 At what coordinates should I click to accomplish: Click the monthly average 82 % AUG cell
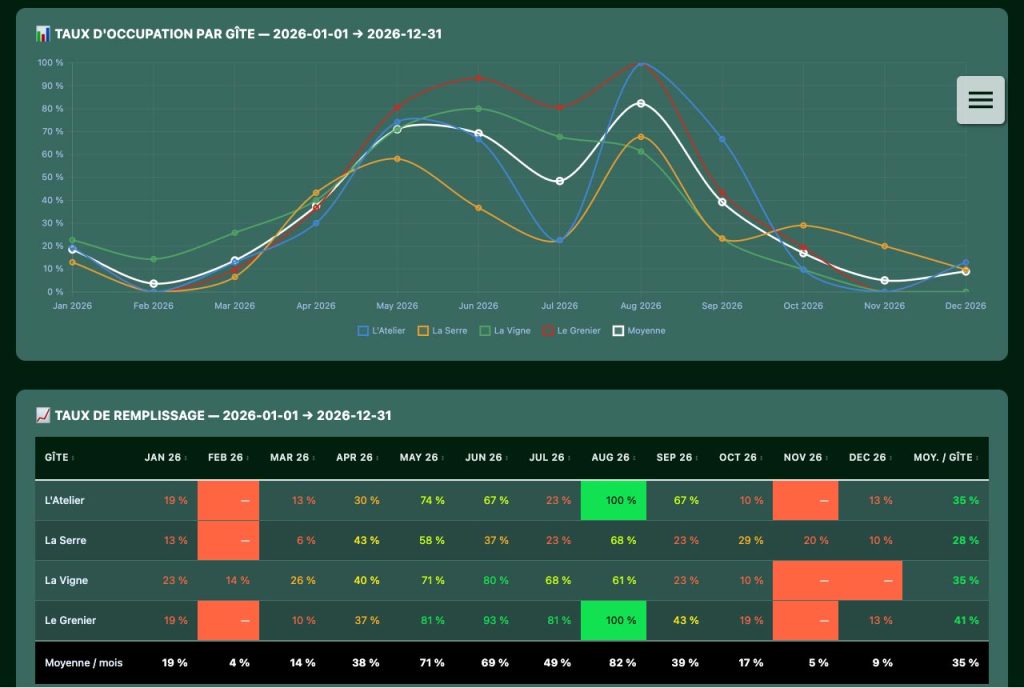pos(613,663)
